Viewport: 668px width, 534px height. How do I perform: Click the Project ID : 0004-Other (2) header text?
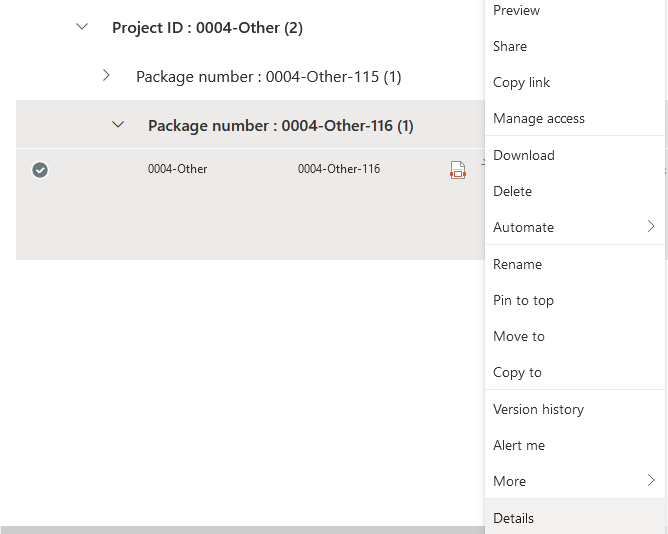coord(207,28)
